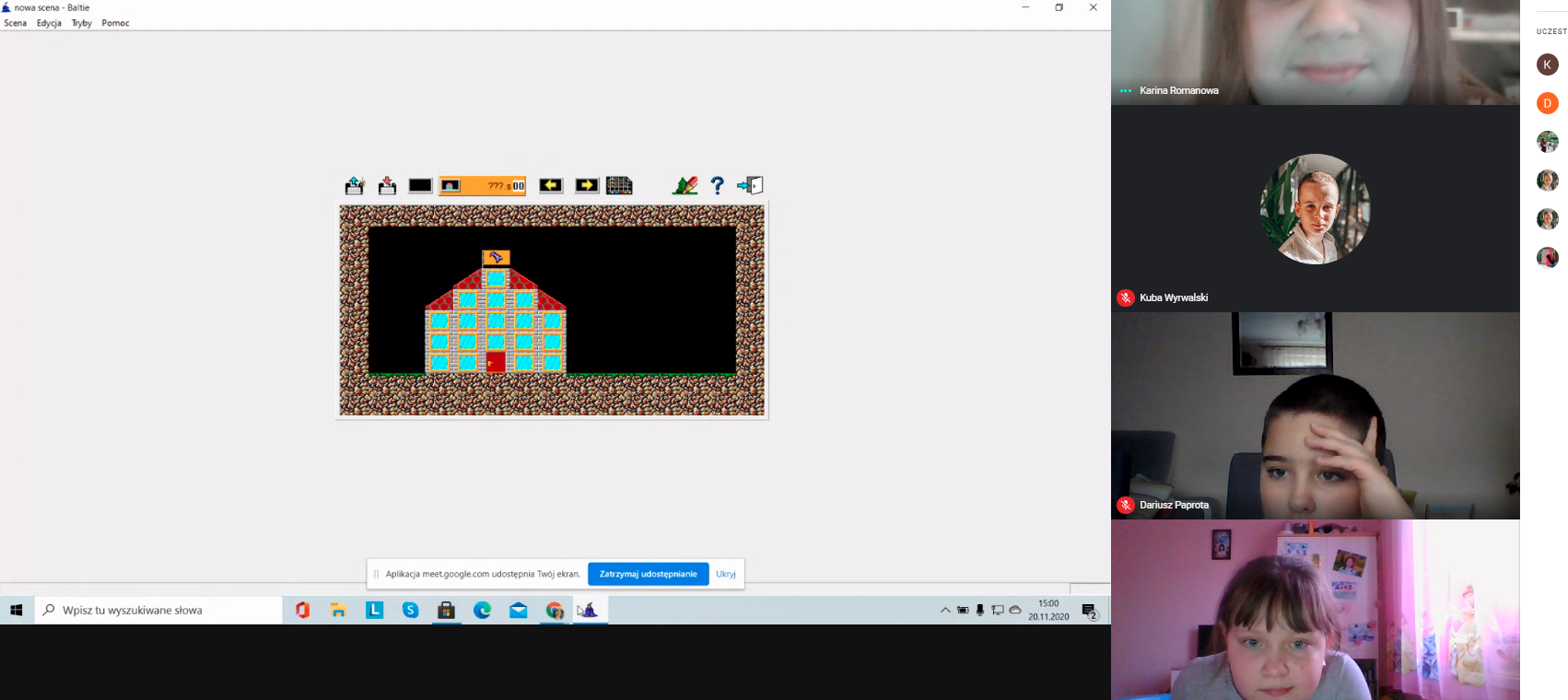Open the Mail app from the taskbar
Image resolution: width=1568 pixels, height=700 pixels.
point(519,610)
